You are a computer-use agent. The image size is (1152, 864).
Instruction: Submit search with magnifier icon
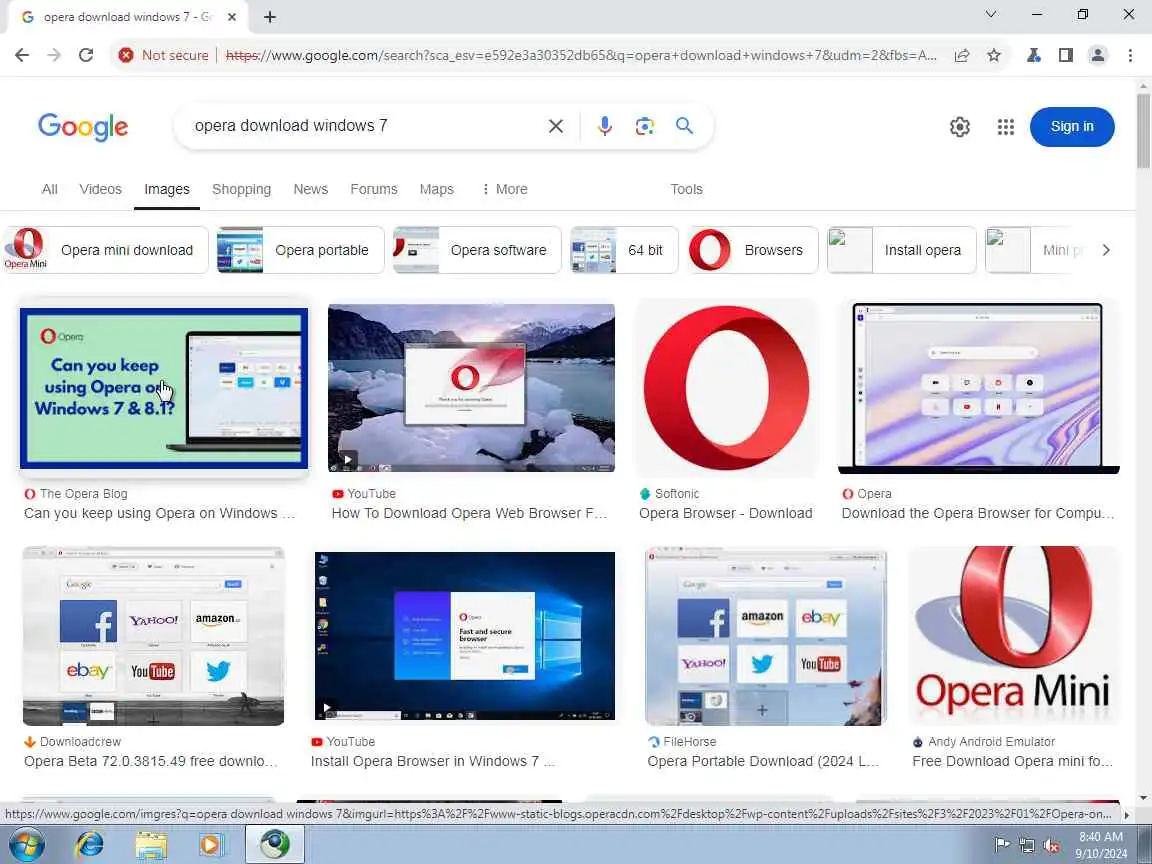point(684,126)
